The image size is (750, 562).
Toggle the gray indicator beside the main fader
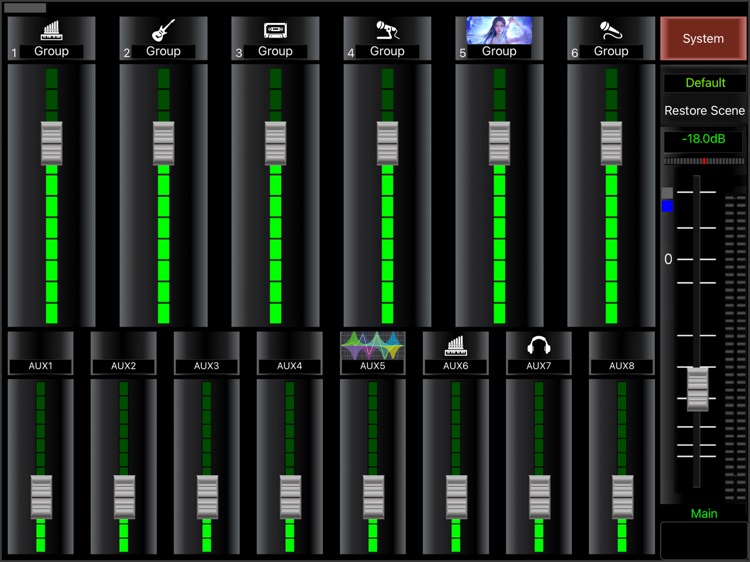[x=667, y=193]
